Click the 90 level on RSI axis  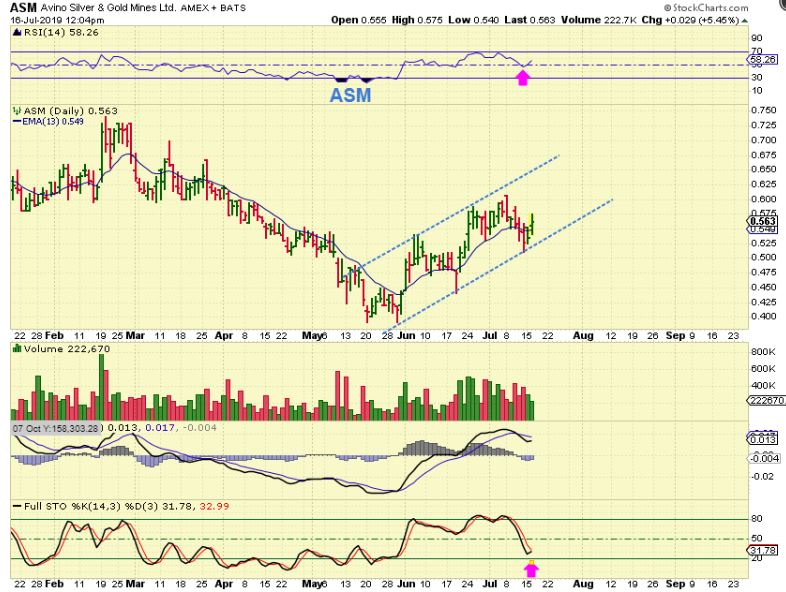tap(756, 38)
